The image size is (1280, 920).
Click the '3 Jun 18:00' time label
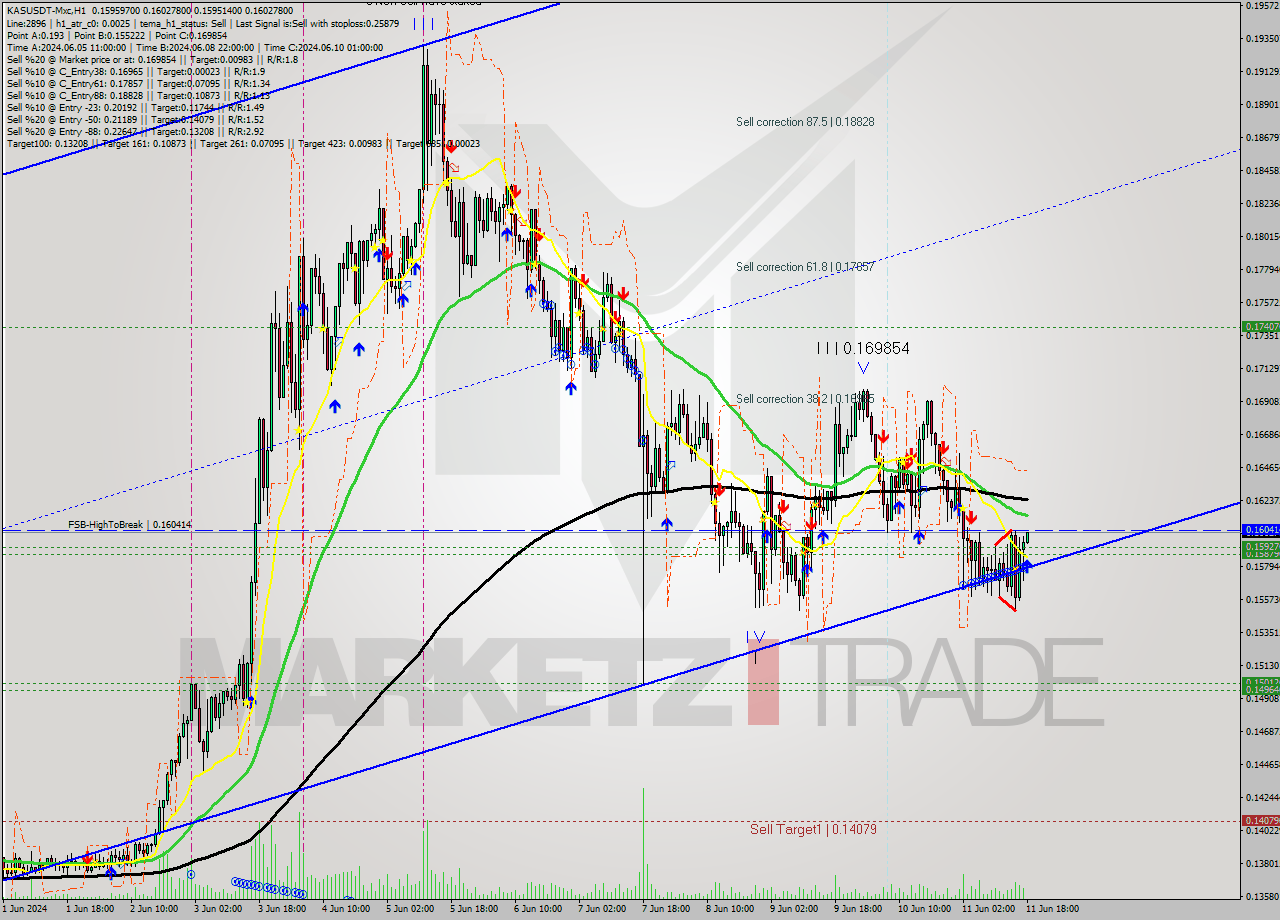pyautogui.click(x=281, y=909)
